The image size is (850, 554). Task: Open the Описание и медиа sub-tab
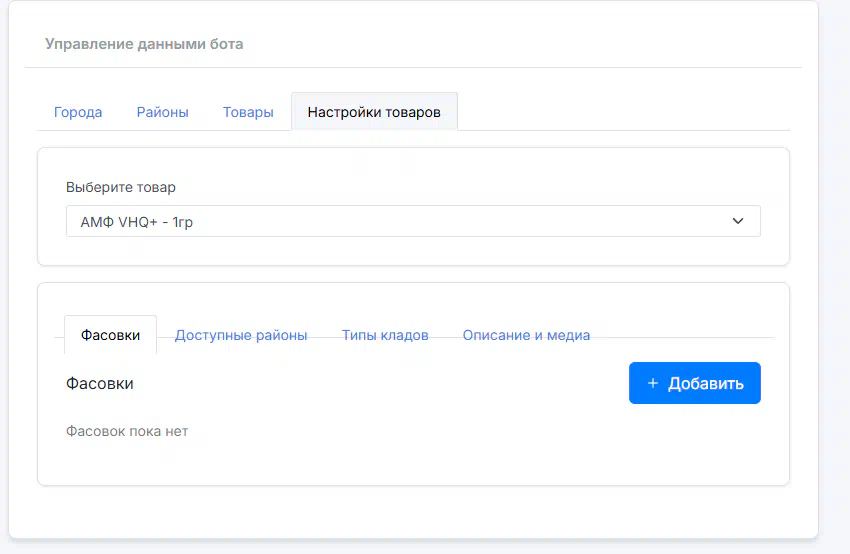point(526,335)
